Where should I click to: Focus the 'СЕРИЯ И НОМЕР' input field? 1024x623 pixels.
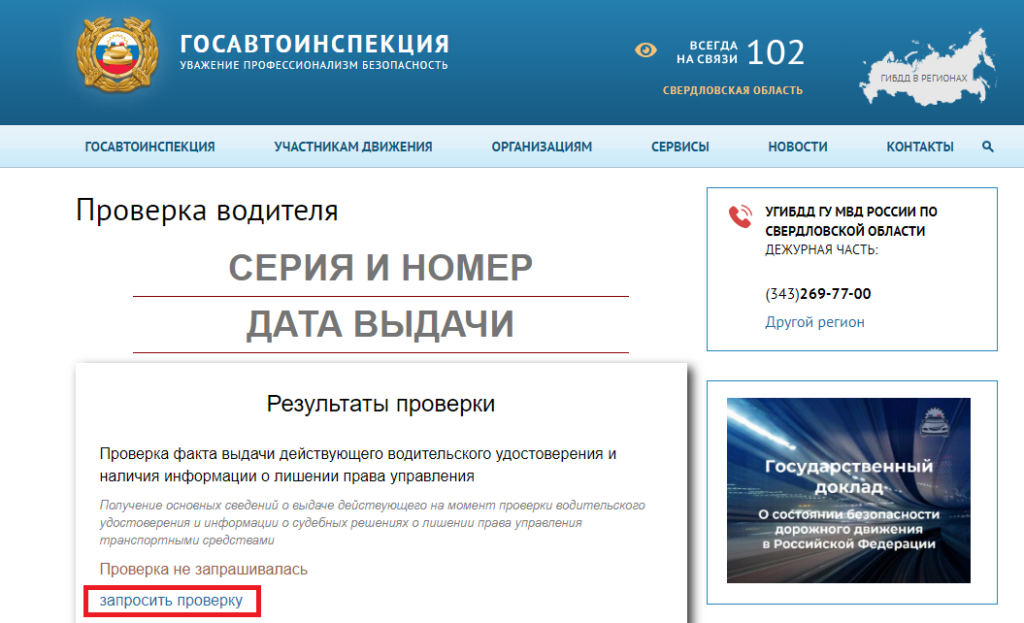pos(380,269)
